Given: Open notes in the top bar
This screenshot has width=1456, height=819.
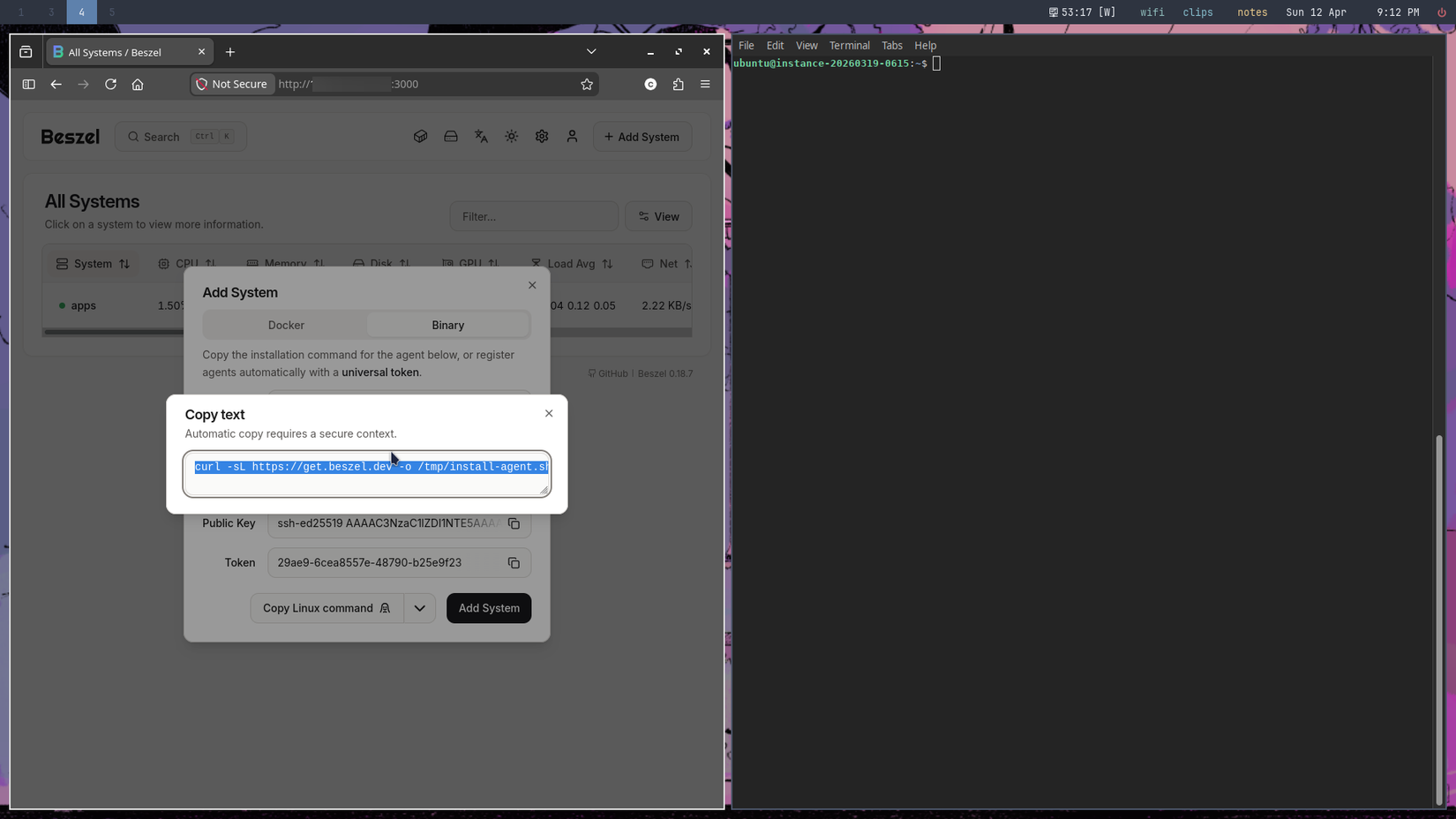Looking at the screenshot, I should coord(1252,12).
